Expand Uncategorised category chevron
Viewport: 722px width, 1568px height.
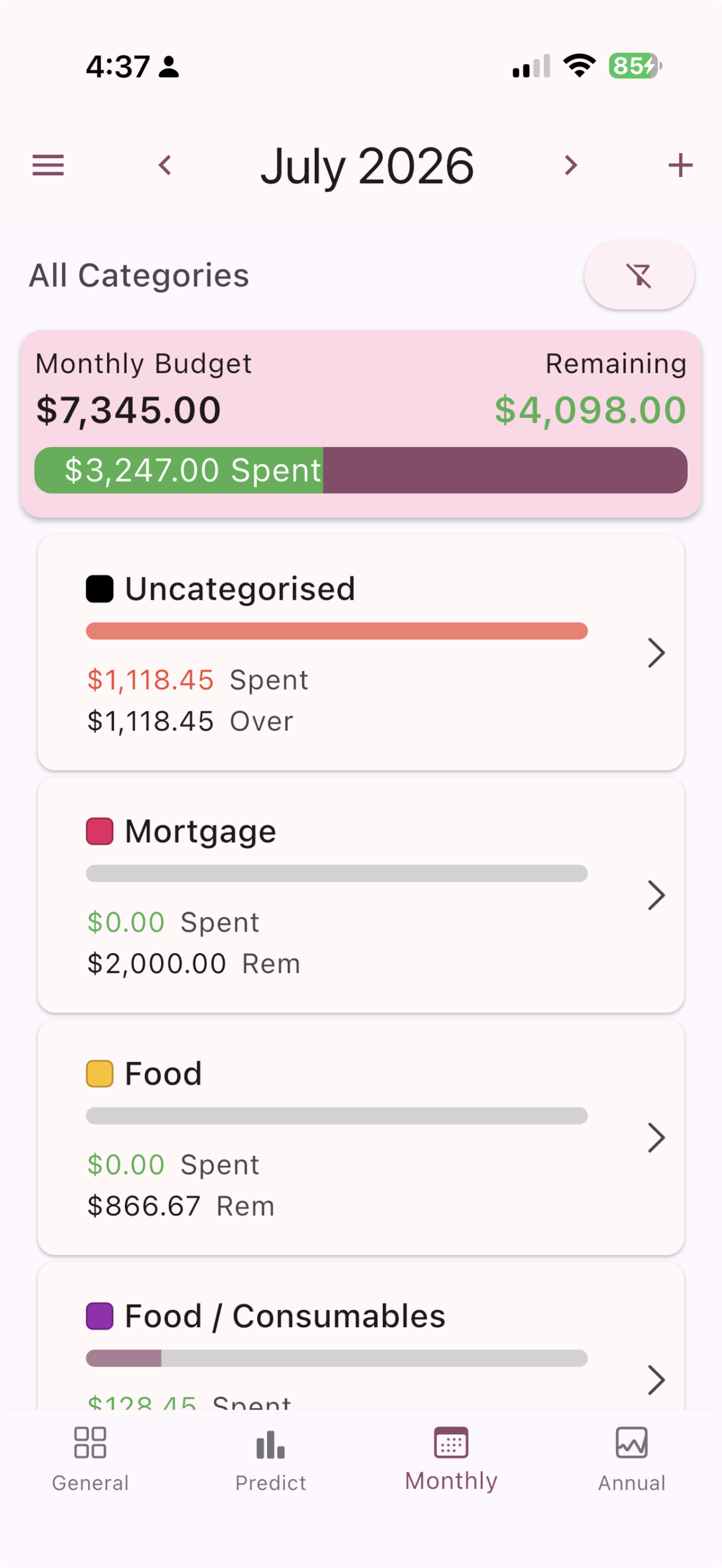(x=656, y=652)
